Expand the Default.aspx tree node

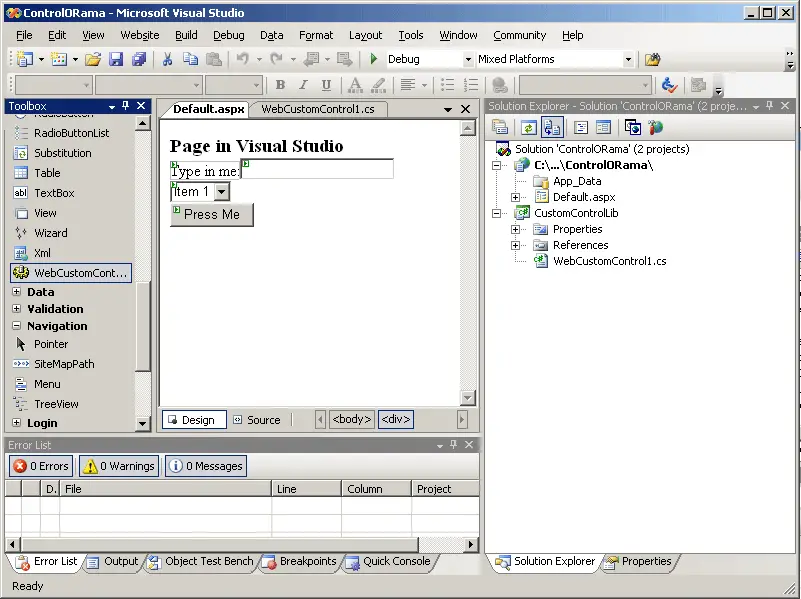[x=515, y=197]
